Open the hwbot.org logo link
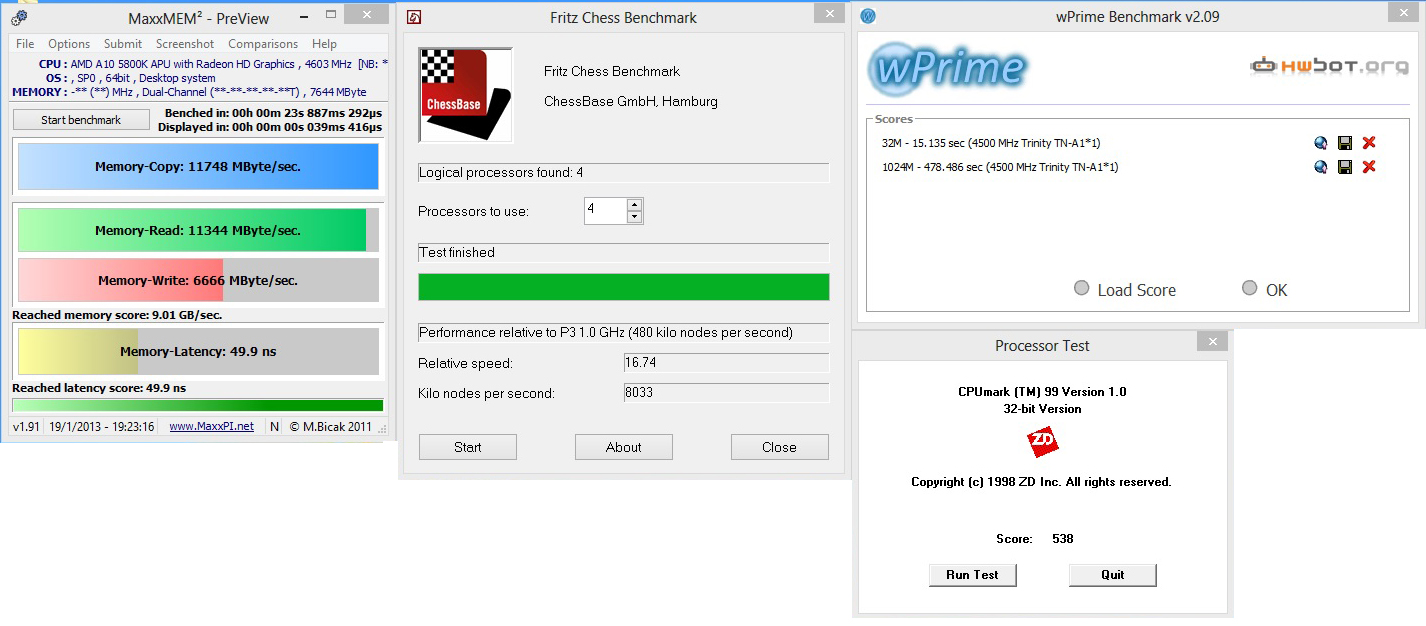1426x626 pixels. pyautogui.click(x=1329, y=66)
